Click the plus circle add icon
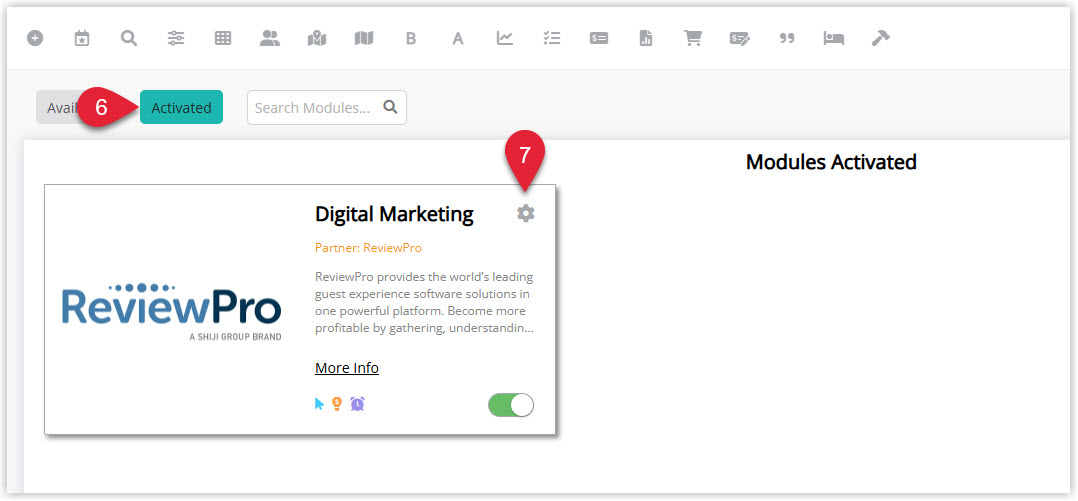This screenshot has width=1078, height=501. [35, 38]
